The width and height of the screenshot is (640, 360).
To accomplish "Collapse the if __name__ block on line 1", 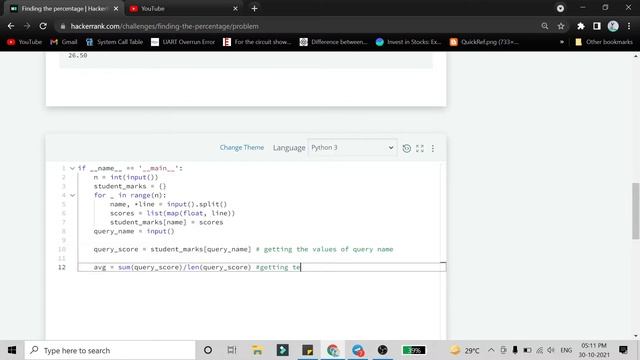I will [72, 168].
